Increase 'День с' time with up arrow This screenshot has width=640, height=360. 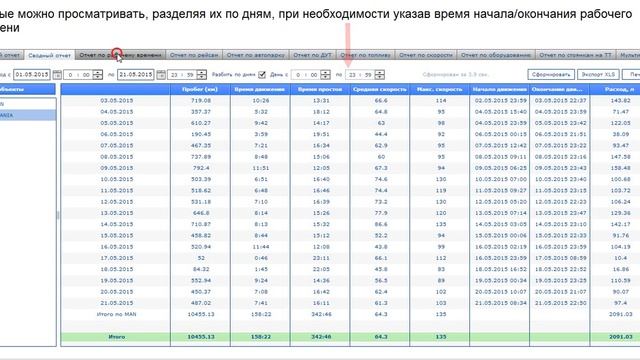tap(325, 73)
